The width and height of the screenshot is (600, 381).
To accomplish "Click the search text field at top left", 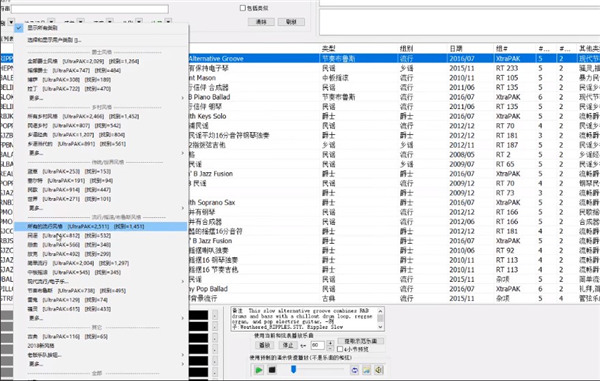I will click(90, 8).
